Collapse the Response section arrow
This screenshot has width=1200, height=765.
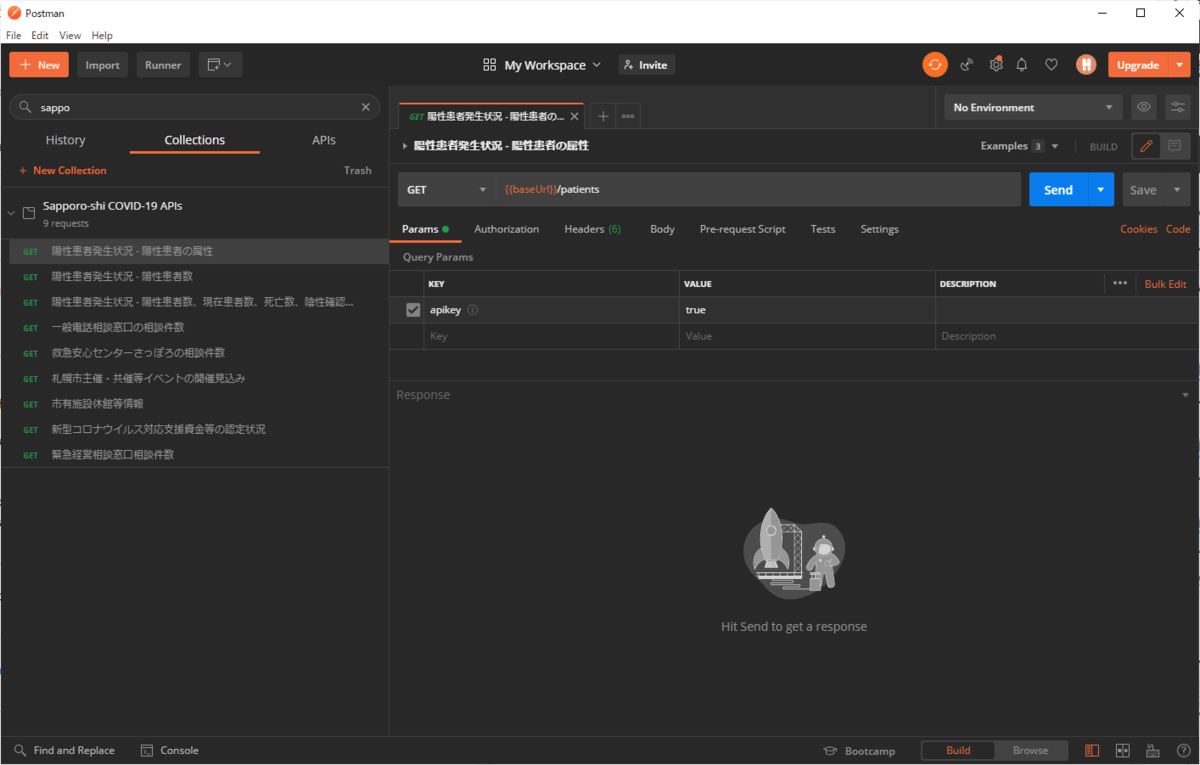(1185, 395)
